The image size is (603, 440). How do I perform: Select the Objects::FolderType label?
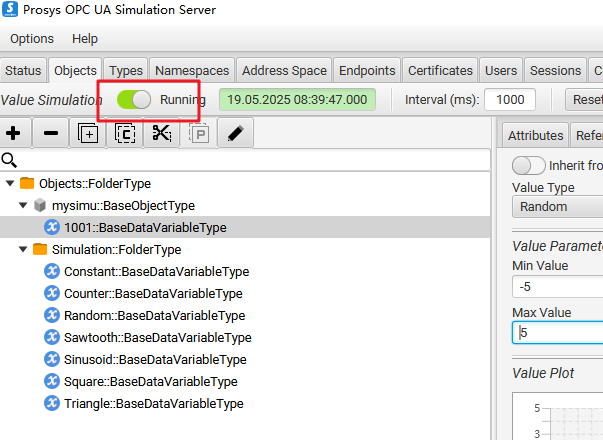95,183
